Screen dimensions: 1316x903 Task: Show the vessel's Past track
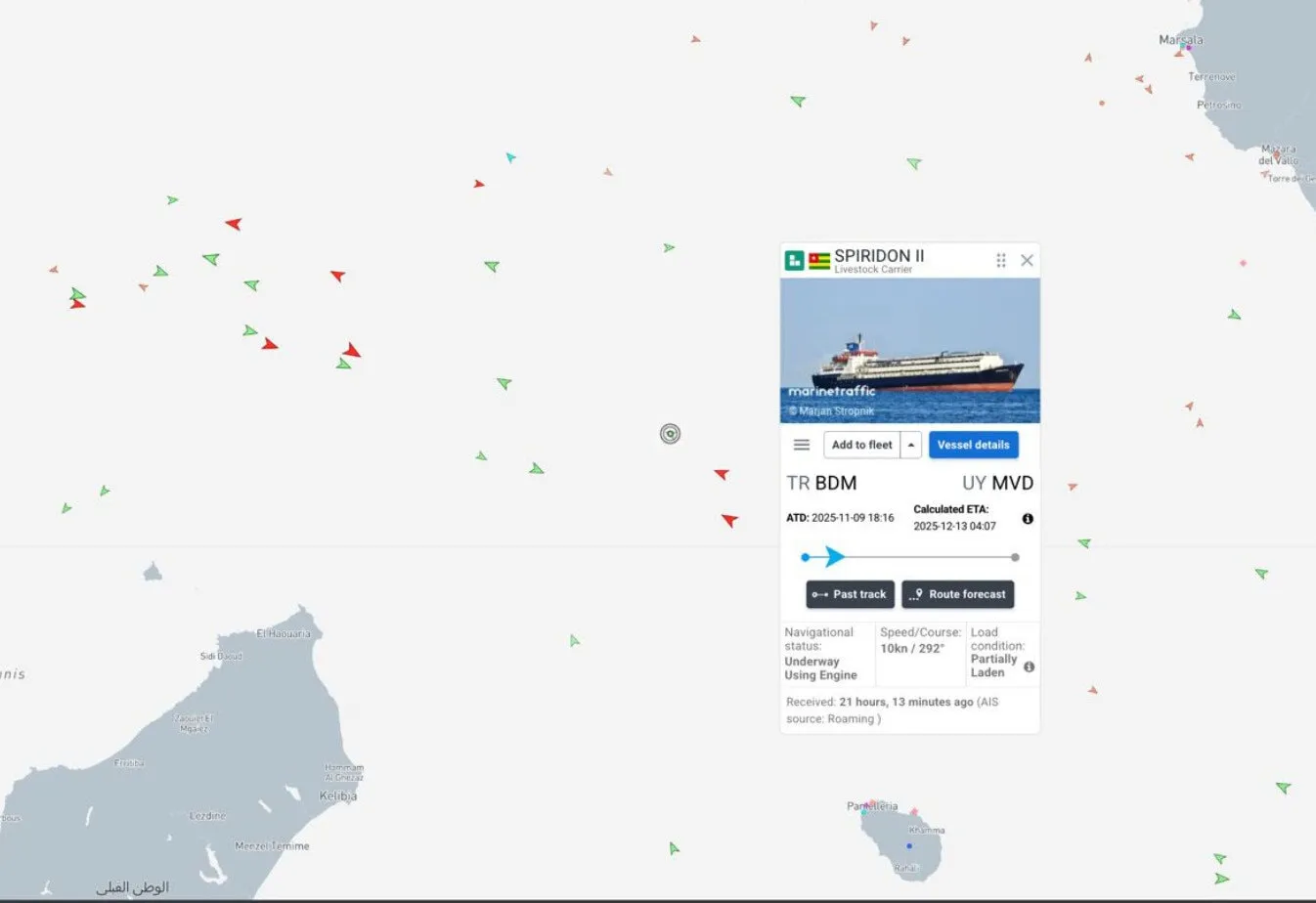pos(850,594)
